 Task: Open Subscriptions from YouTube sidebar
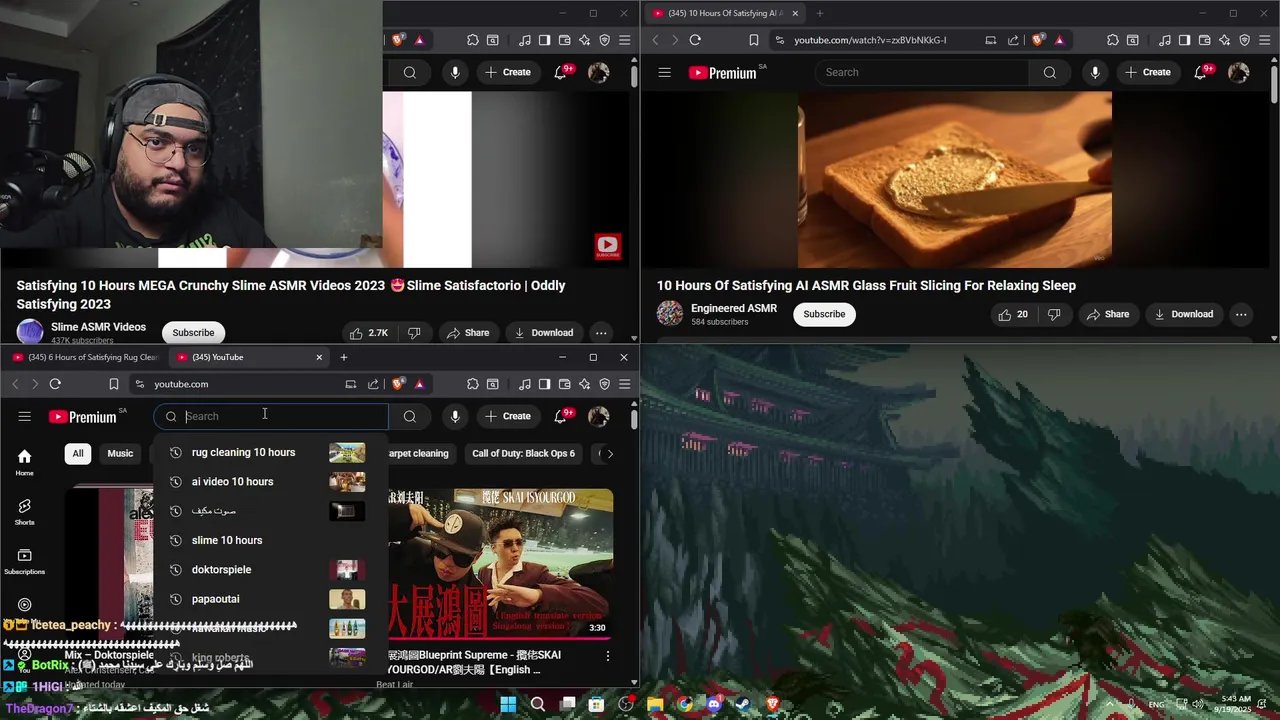[24, 562]
